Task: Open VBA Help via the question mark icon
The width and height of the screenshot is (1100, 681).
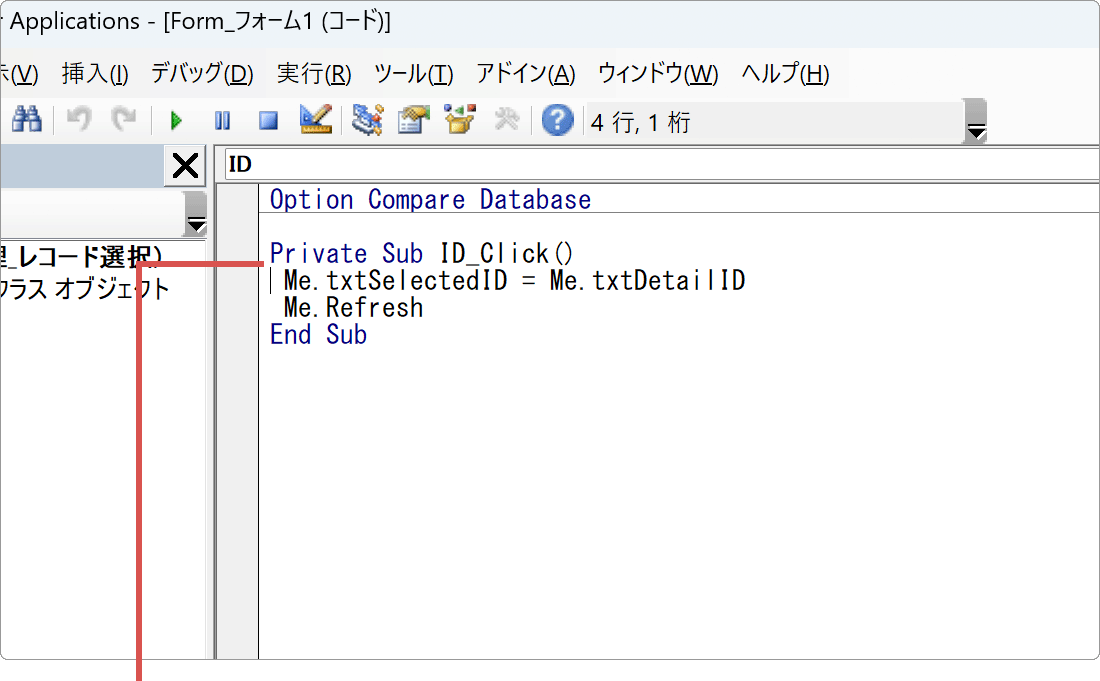Action: pos(557,120)
